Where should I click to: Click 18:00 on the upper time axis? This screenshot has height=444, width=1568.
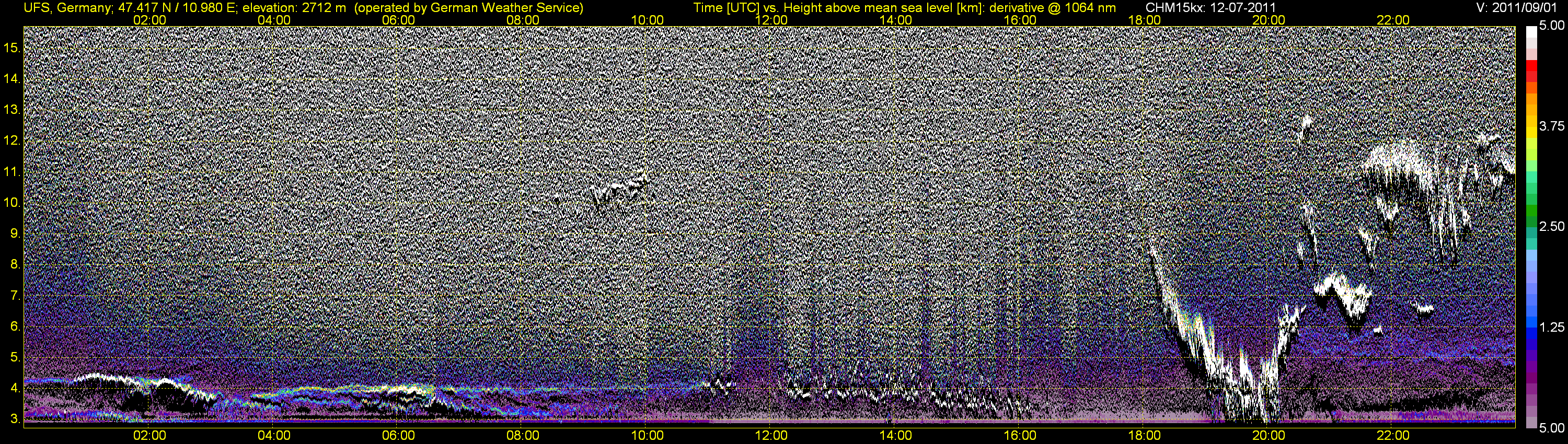tap(1144, 20)
